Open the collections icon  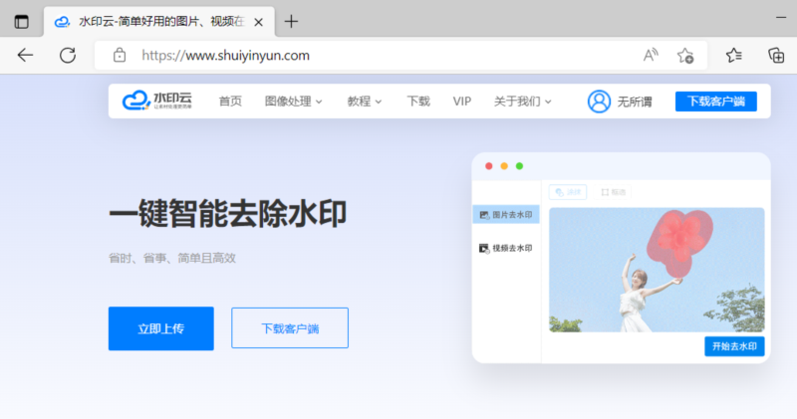click(x=775, y=55)
